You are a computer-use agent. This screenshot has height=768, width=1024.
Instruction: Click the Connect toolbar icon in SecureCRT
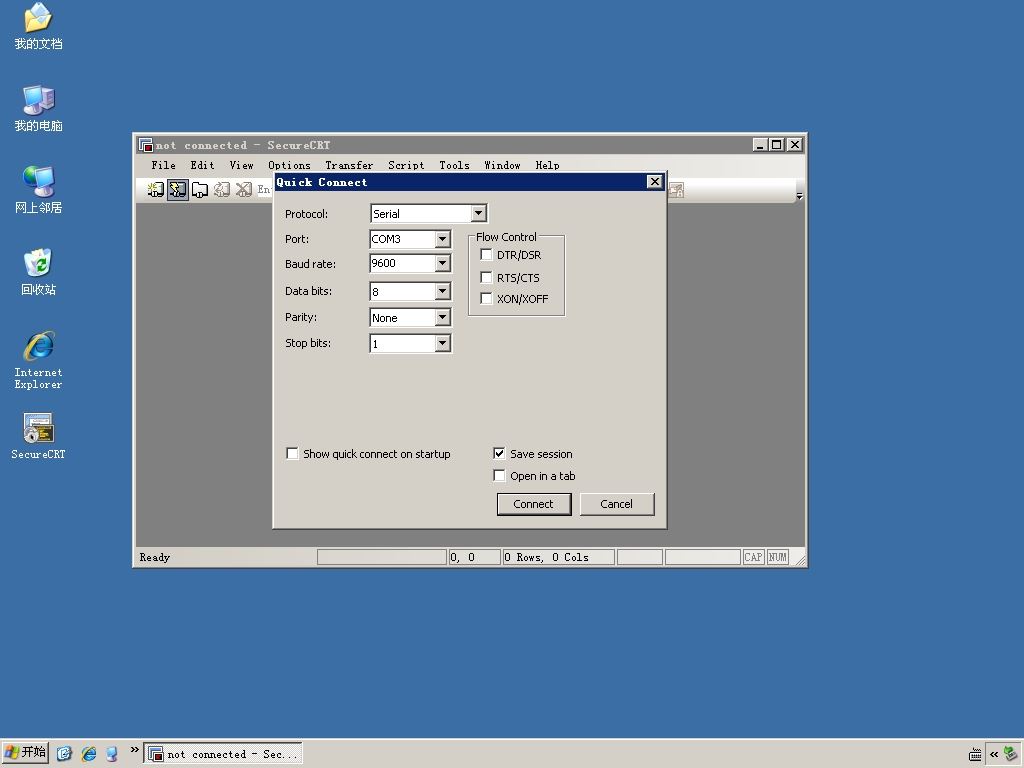[x=155, y=190]
